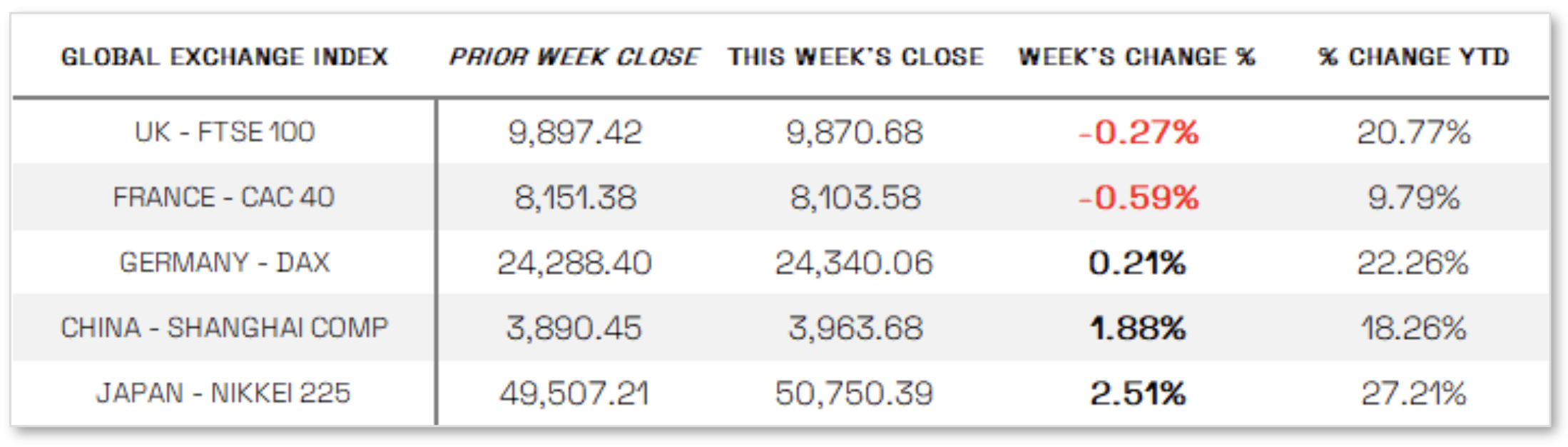Click the Prior Week Close header

[574, 57]
